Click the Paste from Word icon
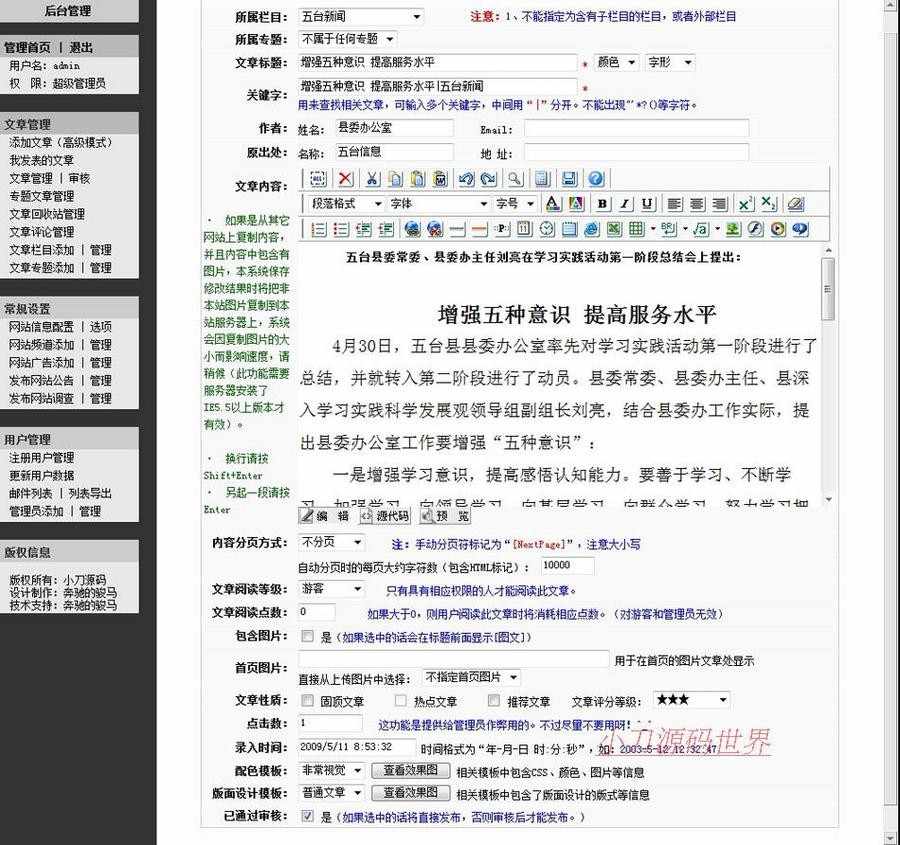The image size is (900, 845). click(x=440, y=179)
